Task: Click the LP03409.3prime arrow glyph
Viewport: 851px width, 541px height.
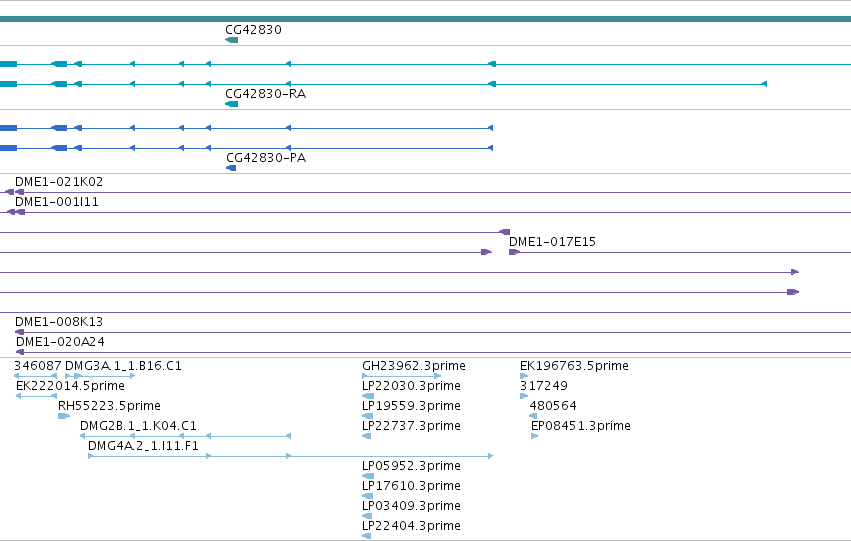Action: pos(367,517)
